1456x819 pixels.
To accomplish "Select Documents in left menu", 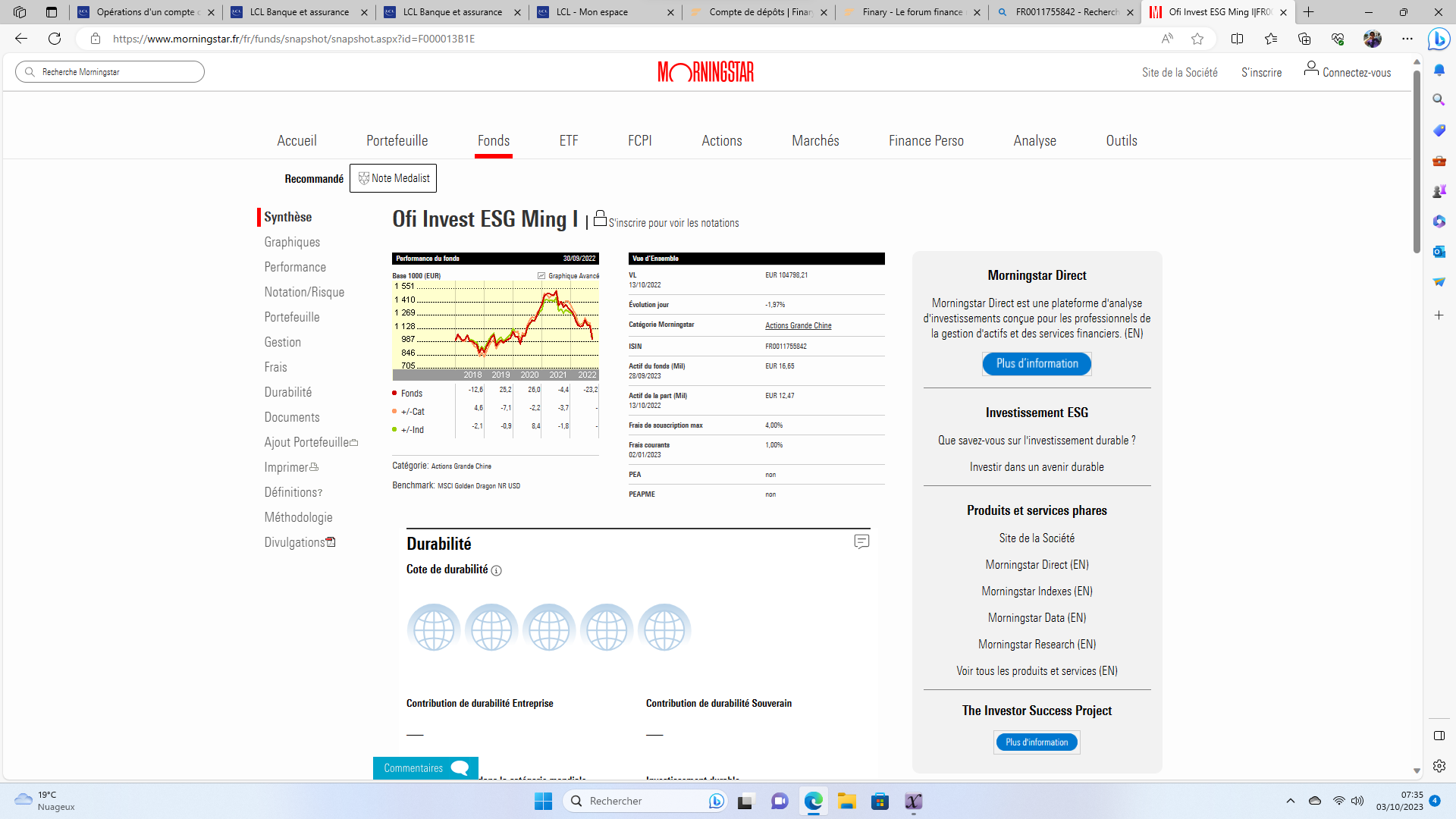I will (292, 417).
